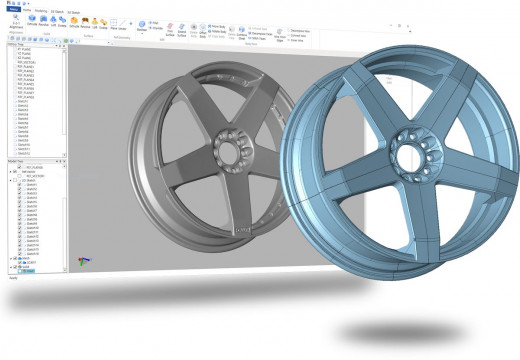
Task: Collapse the ribbon with the top-right arrow
Action: pyautogui.click(x=410, y=31)
